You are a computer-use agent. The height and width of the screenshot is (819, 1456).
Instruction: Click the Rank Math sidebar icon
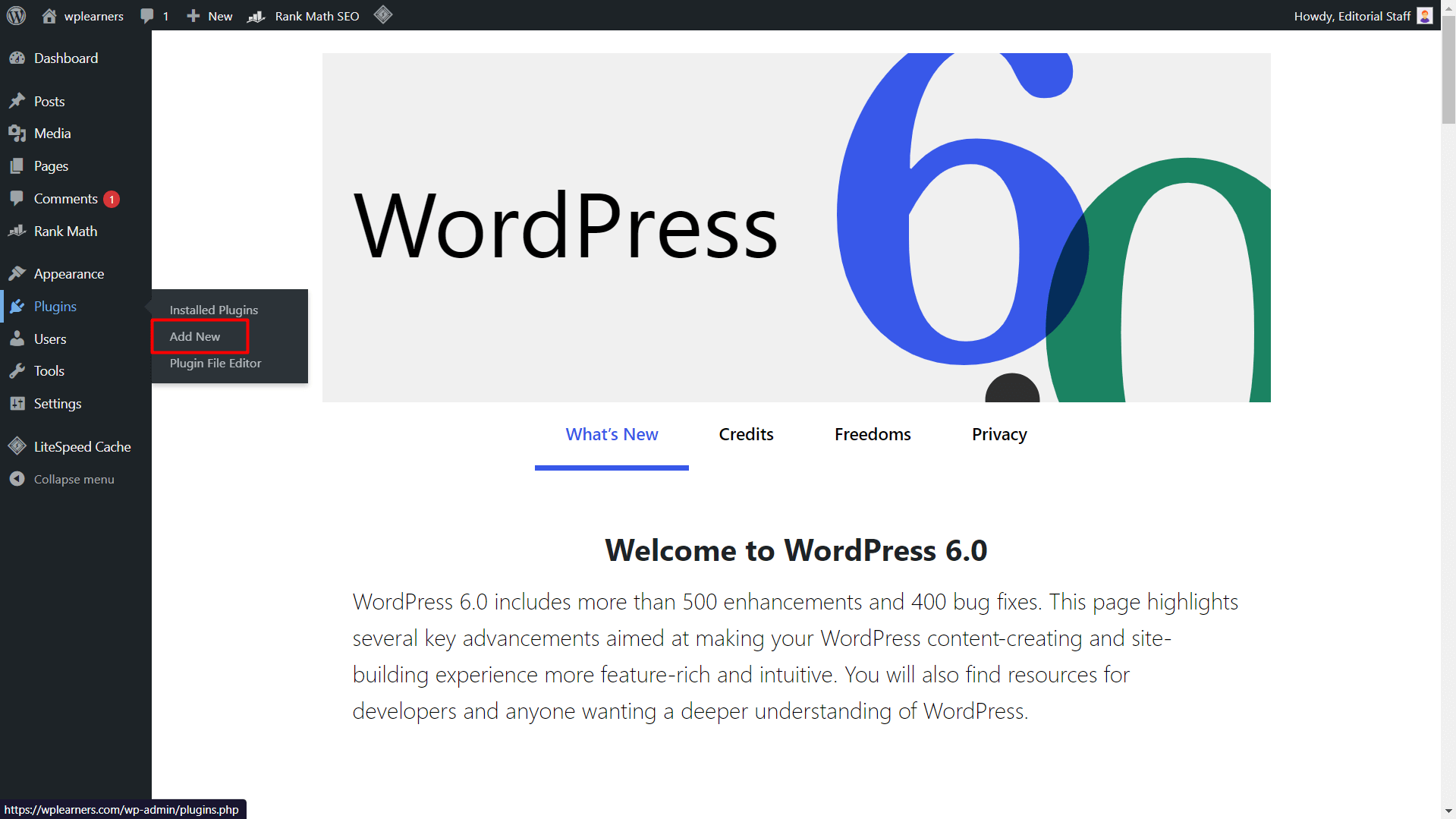point(17,232)
